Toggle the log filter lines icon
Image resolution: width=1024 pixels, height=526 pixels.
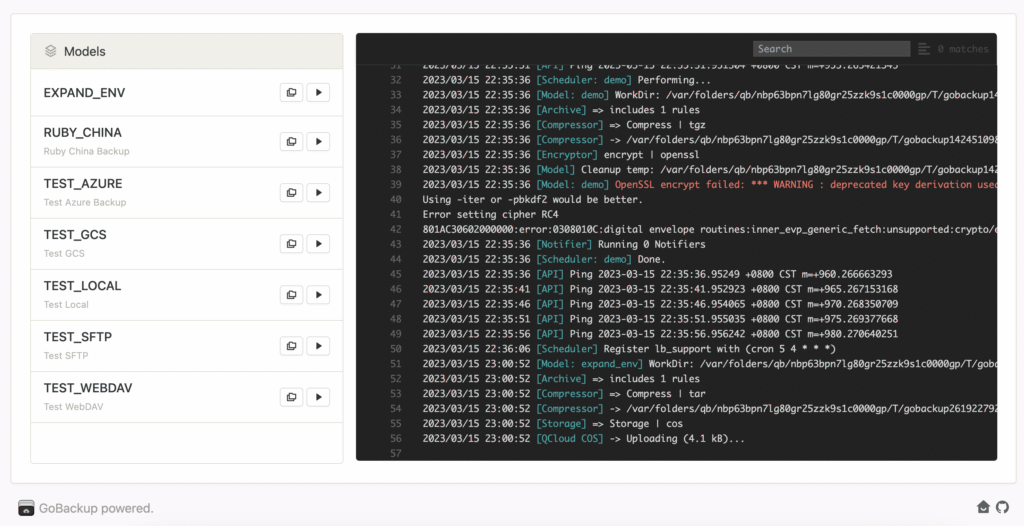924,49
